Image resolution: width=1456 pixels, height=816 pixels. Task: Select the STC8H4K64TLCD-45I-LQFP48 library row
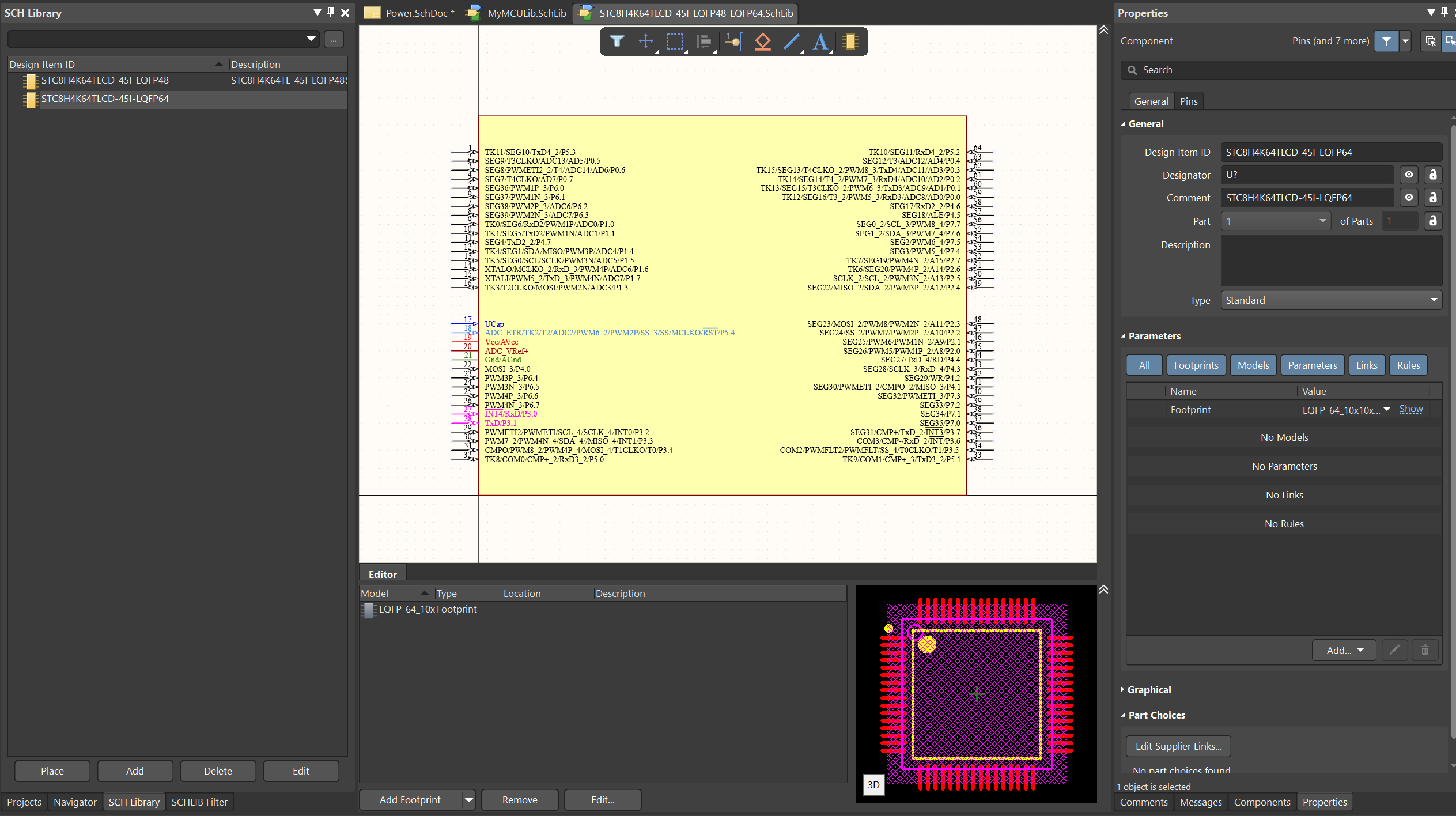(177, 80)
